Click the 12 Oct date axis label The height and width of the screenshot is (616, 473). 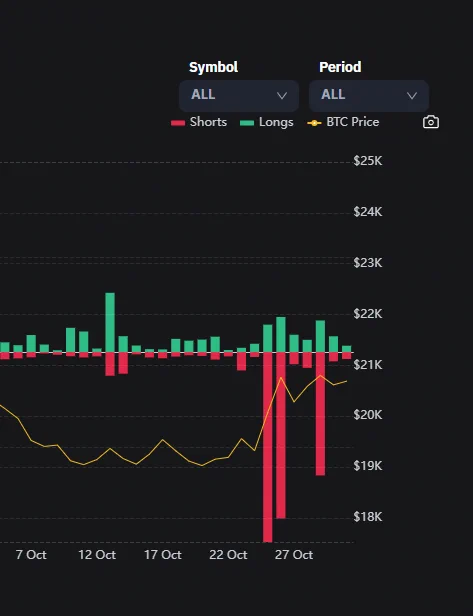click(x=97, y=555)
